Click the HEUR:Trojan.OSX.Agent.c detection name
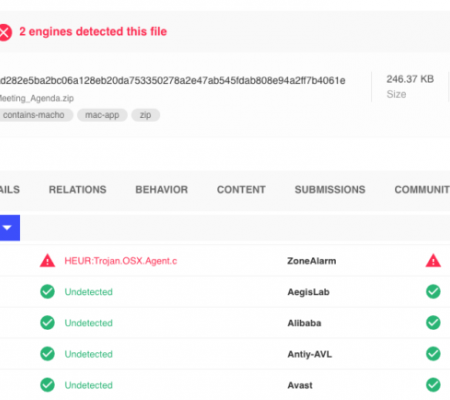 pos(121,261)
